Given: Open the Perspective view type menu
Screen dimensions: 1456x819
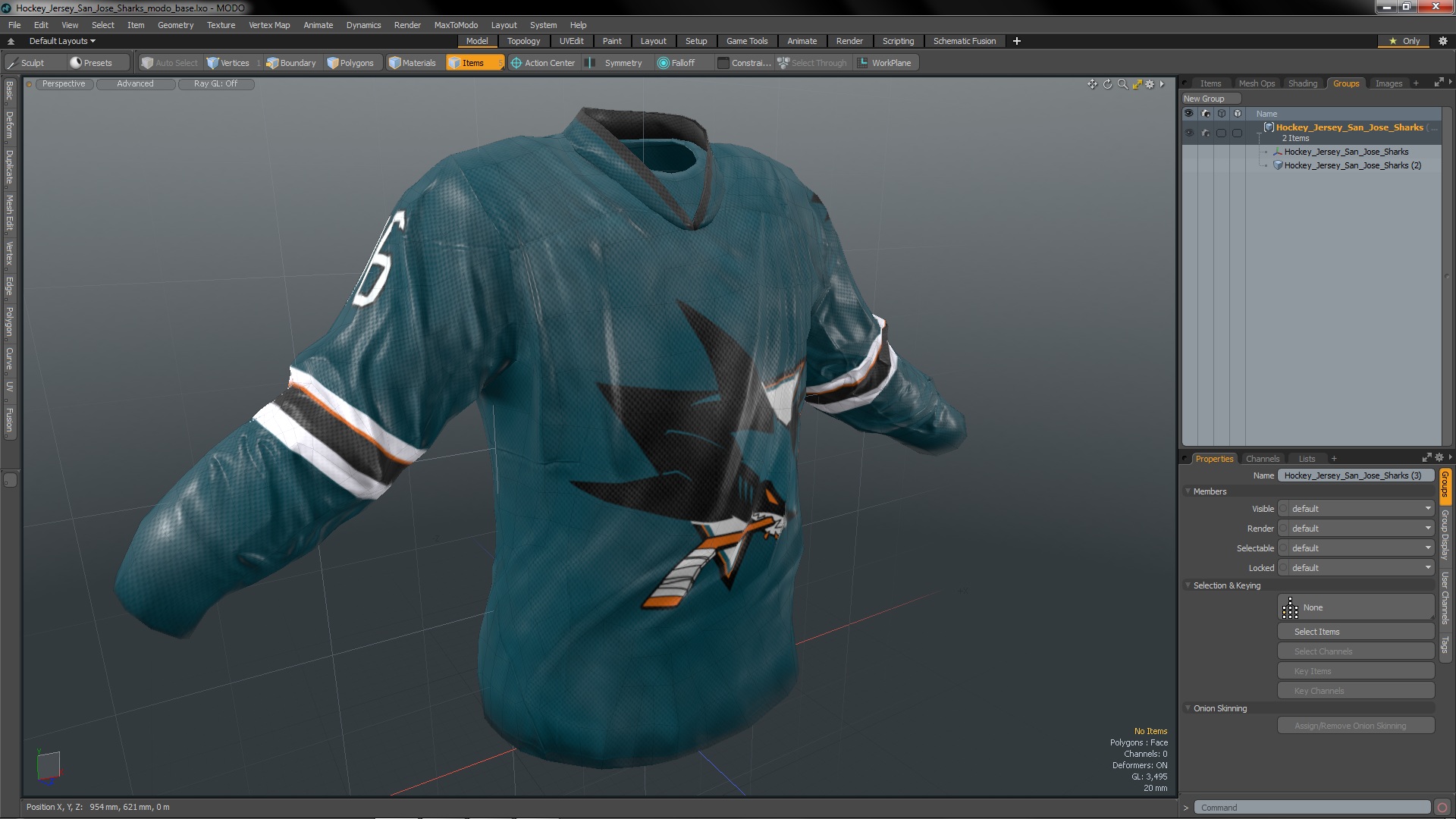Looking at the screenshot, I should tap(64, 84).
